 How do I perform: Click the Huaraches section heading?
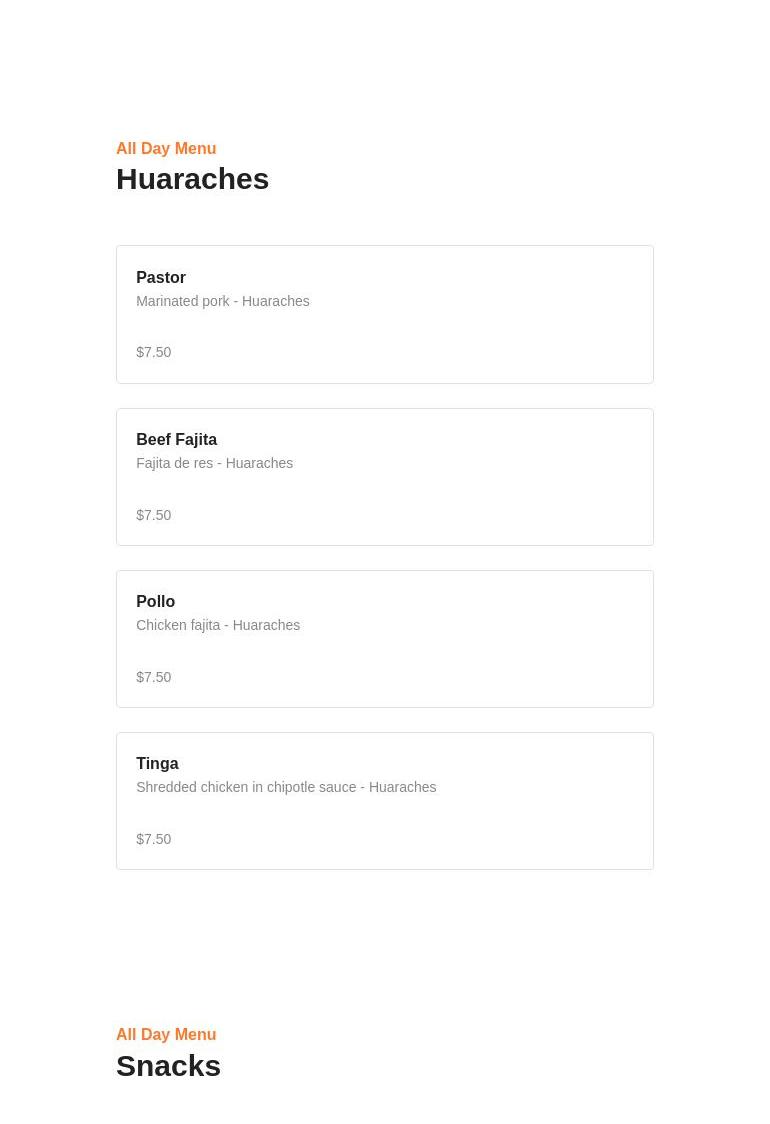pyautogui.click(x=192, y=179)
